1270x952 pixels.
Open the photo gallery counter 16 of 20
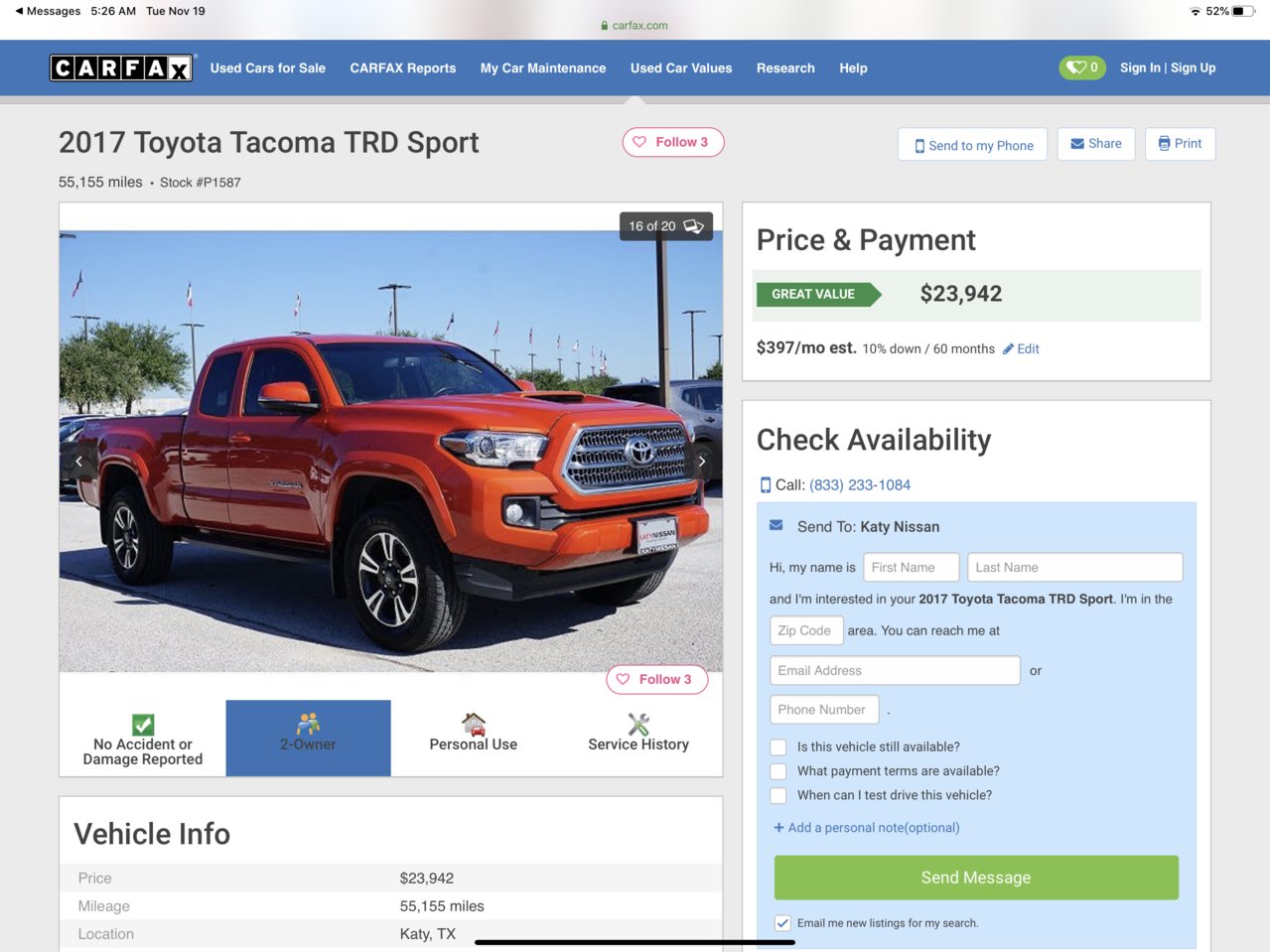666,226
